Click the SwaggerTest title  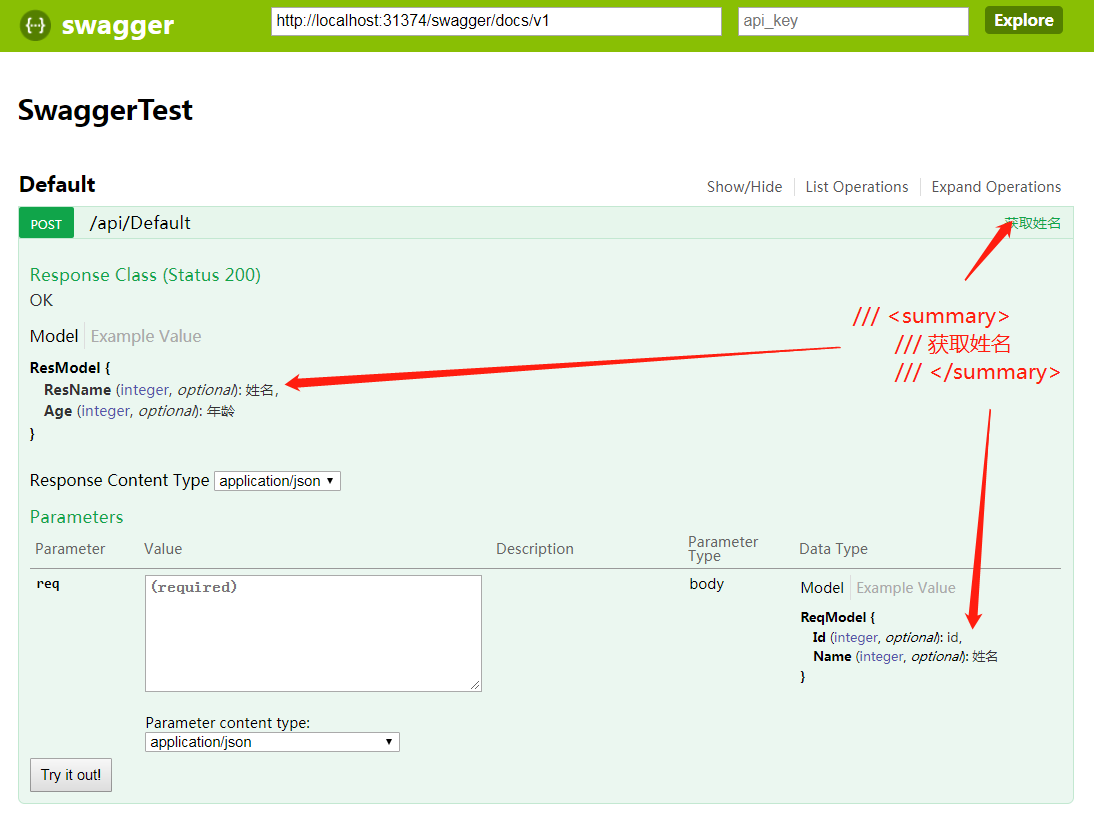pyautogui.click(x=105, y=110)
